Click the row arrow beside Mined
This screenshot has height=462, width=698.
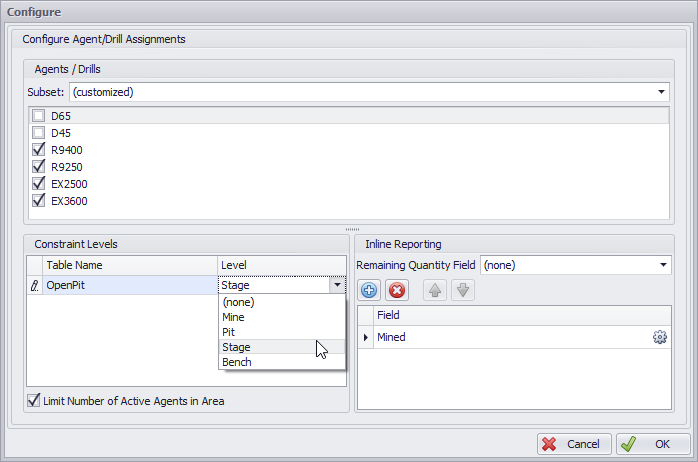point(366,337)
